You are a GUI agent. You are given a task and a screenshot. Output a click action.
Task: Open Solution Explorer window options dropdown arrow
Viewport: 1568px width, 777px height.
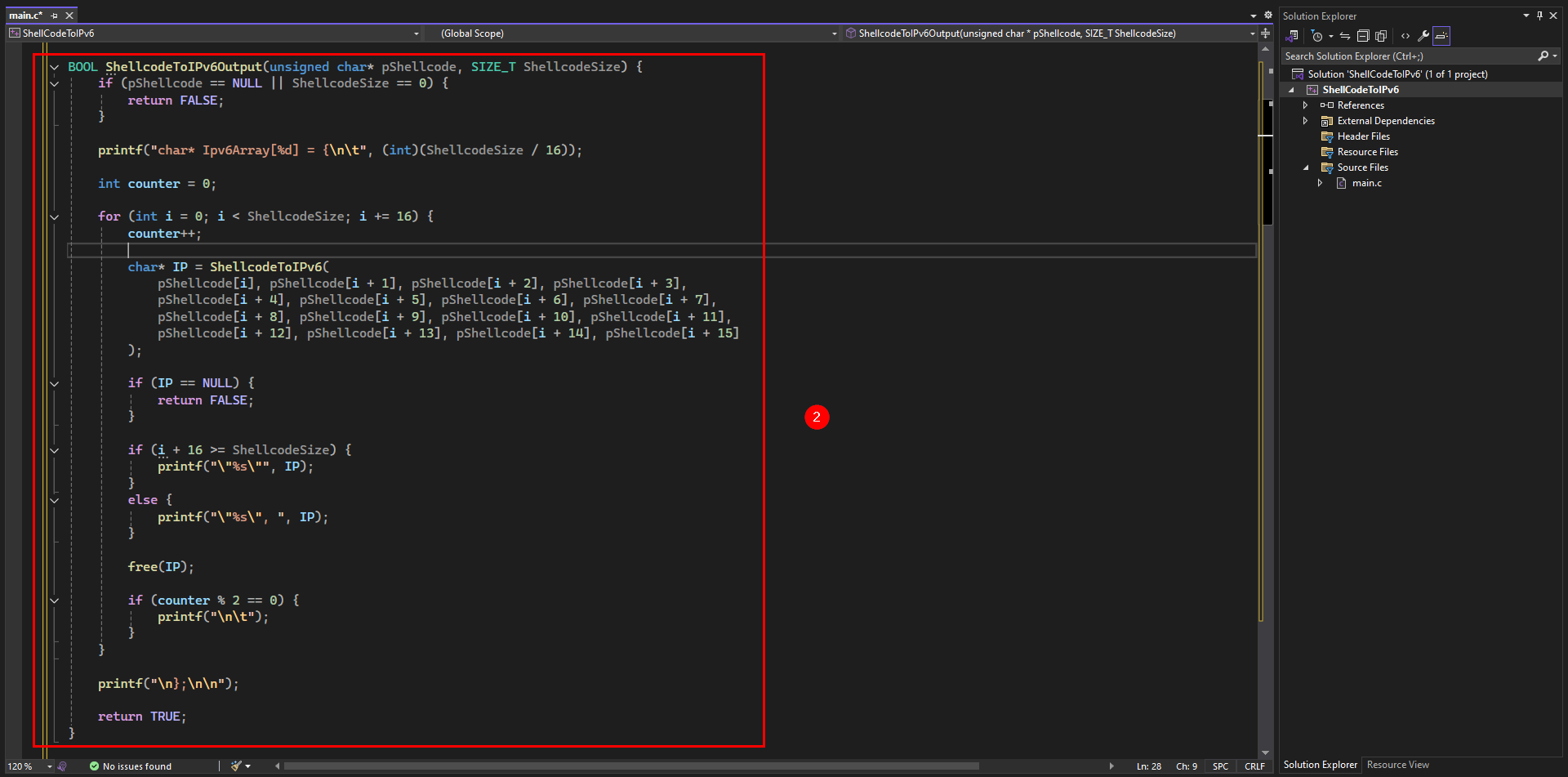click(x=1526, y=16)
